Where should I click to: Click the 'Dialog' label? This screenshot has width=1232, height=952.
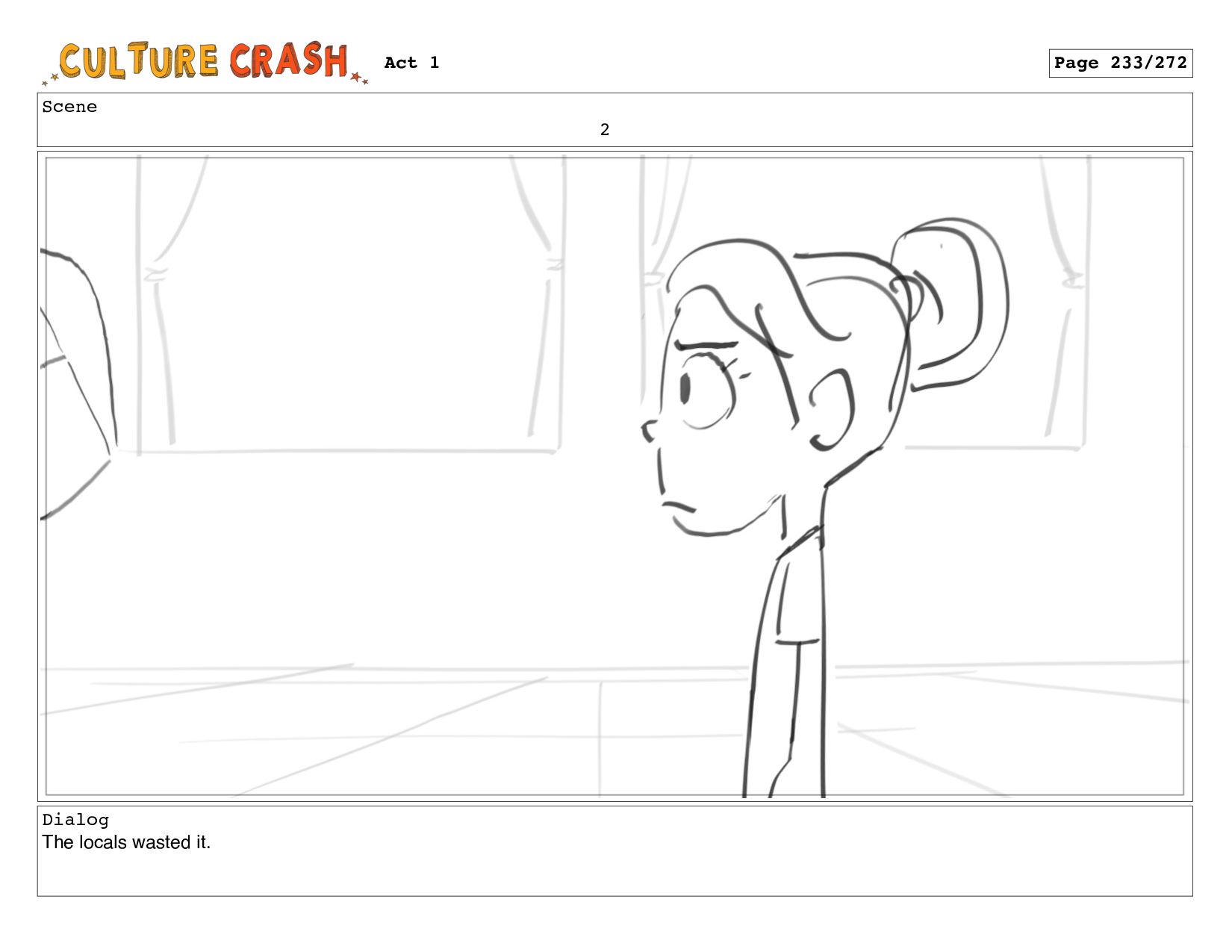pyautogui.click(x=75, y=820)
